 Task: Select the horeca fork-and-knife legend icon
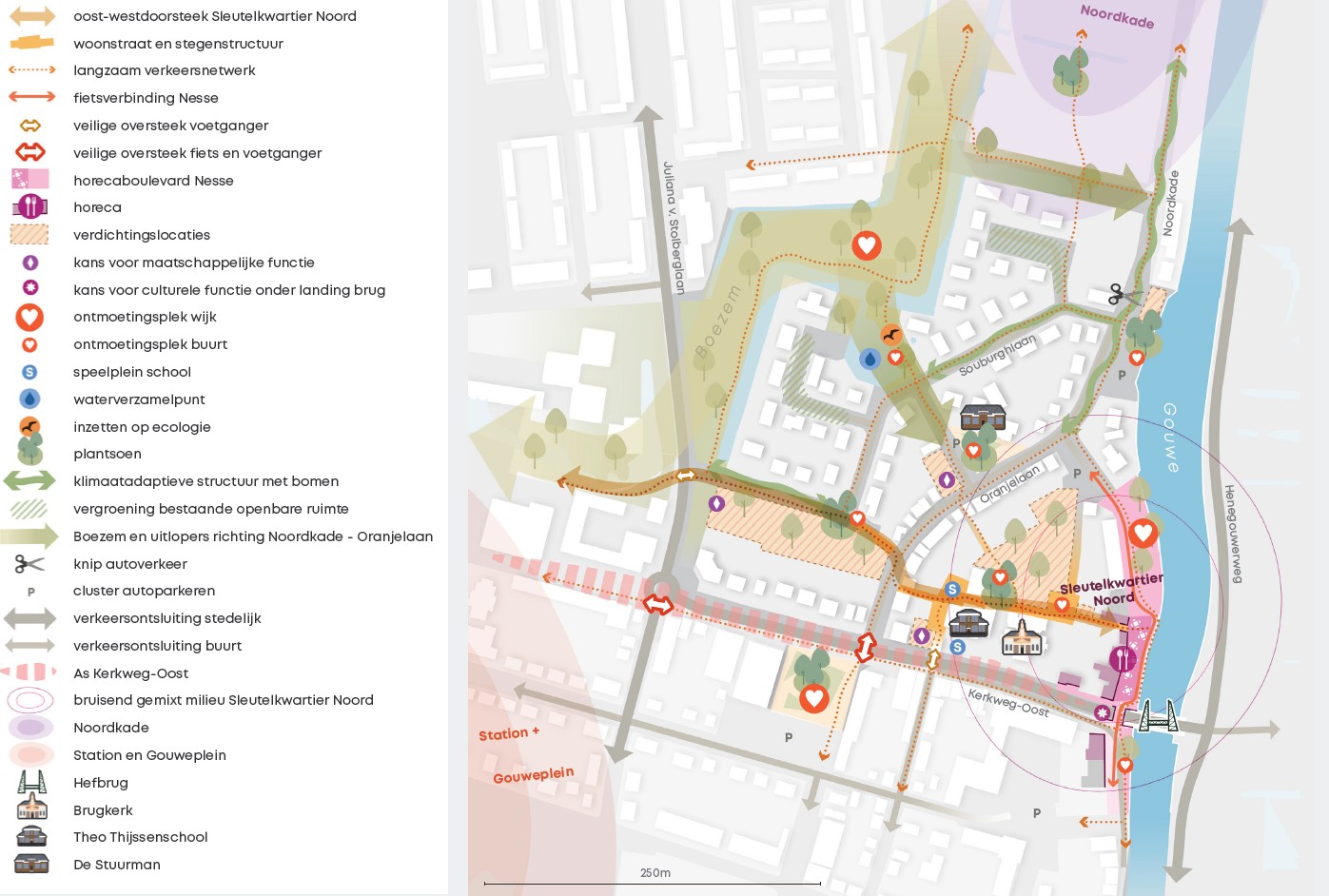[x=30, y=206]
